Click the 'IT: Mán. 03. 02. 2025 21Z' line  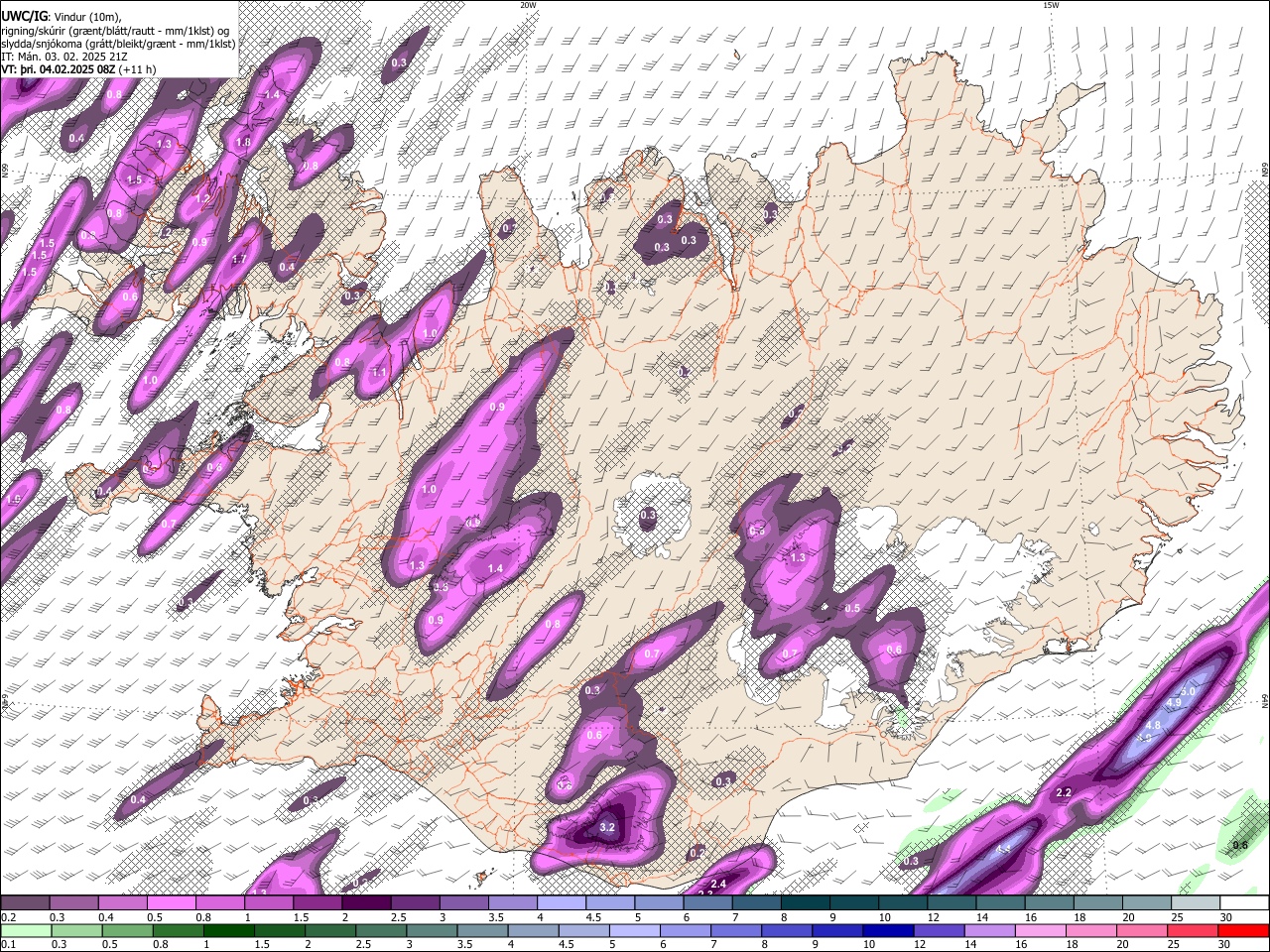coord(65,57)
